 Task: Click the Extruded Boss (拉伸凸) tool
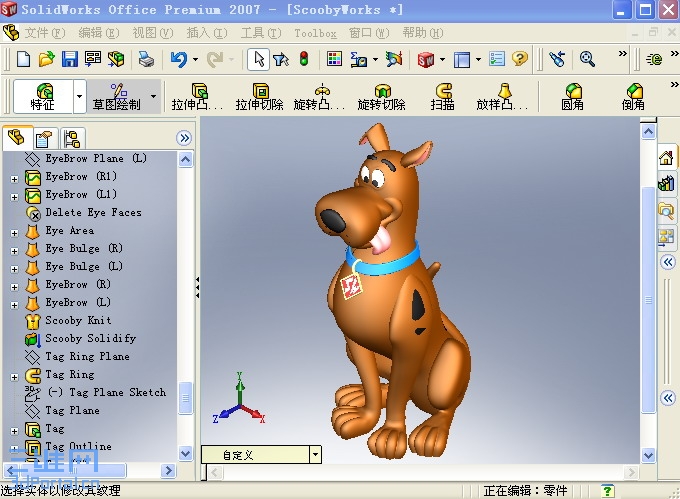[x=197, y=97]
